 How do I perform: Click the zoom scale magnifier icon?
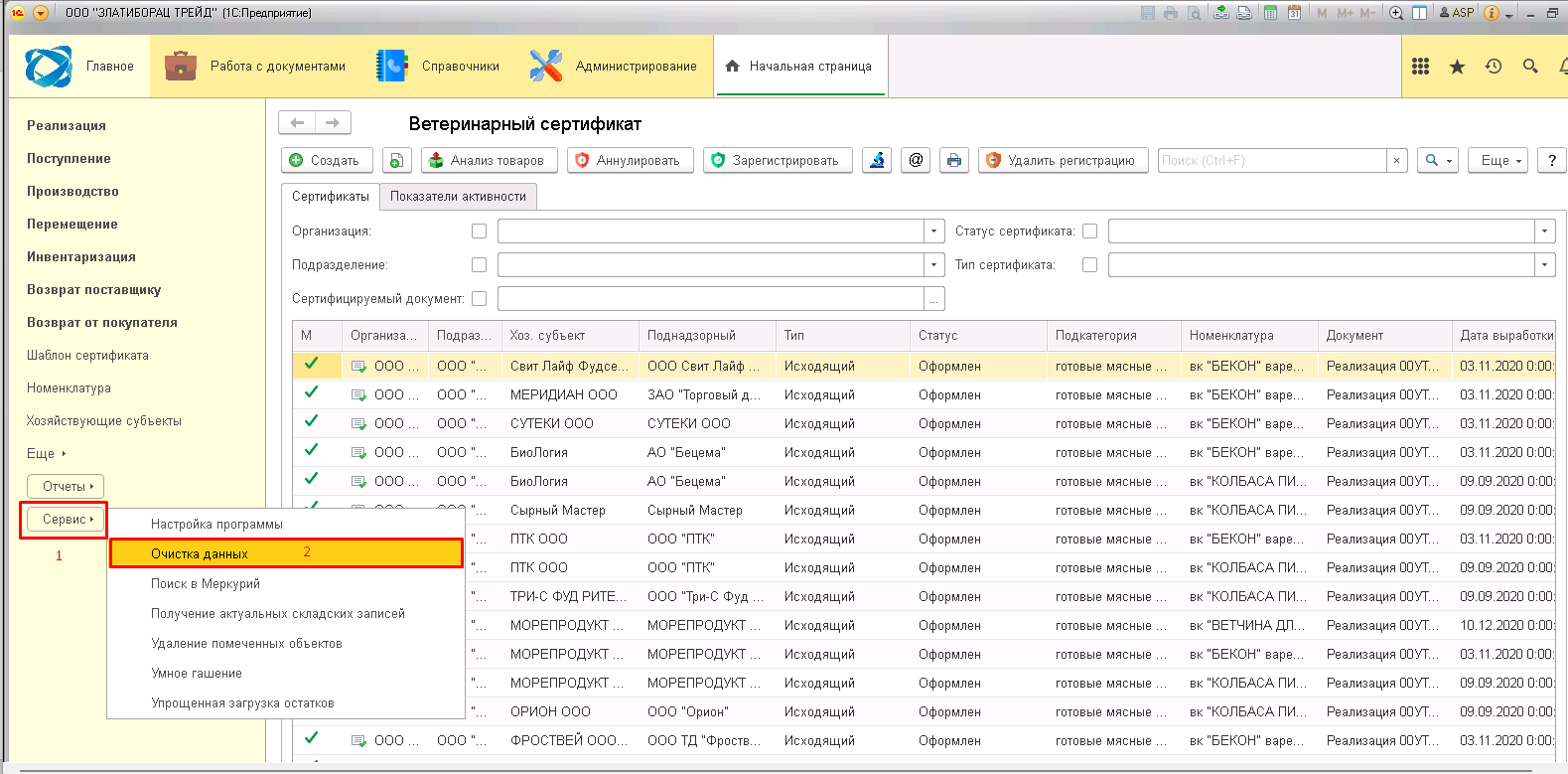pyautogui.click(x=1396, y=13)
